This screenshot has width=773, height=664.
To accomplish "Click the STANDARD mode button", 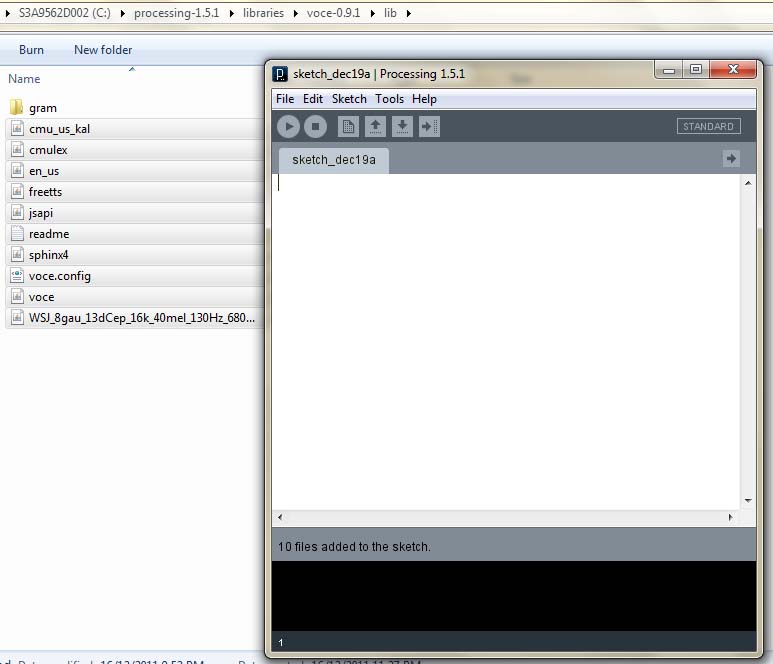I will (x=708, y=126).
